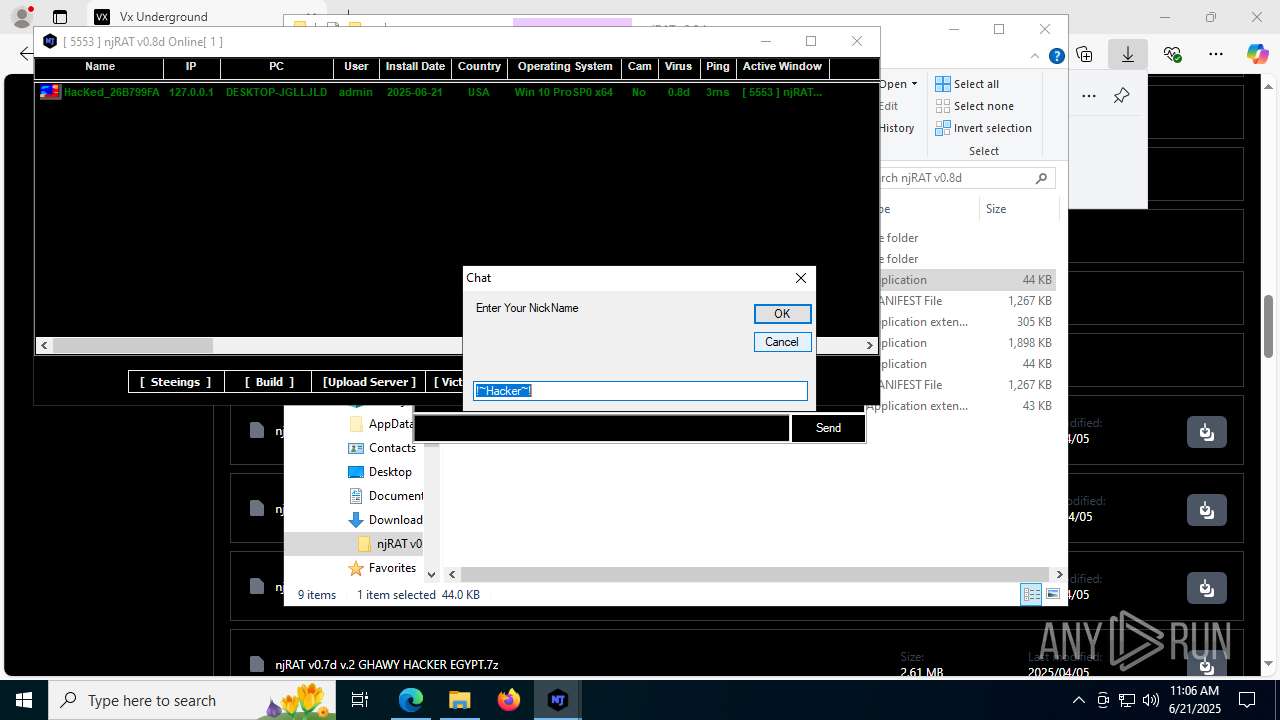The height and width of the screenshot is (720, 1280).
Task: Click the Operating System column header
Action: coord(565,67)
